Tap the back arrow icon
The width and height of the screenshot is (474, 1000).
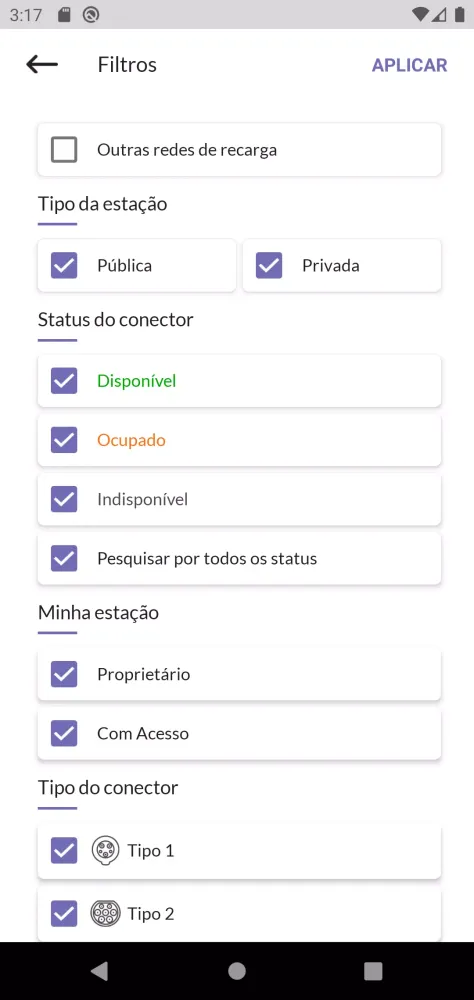tap(42, 64)
